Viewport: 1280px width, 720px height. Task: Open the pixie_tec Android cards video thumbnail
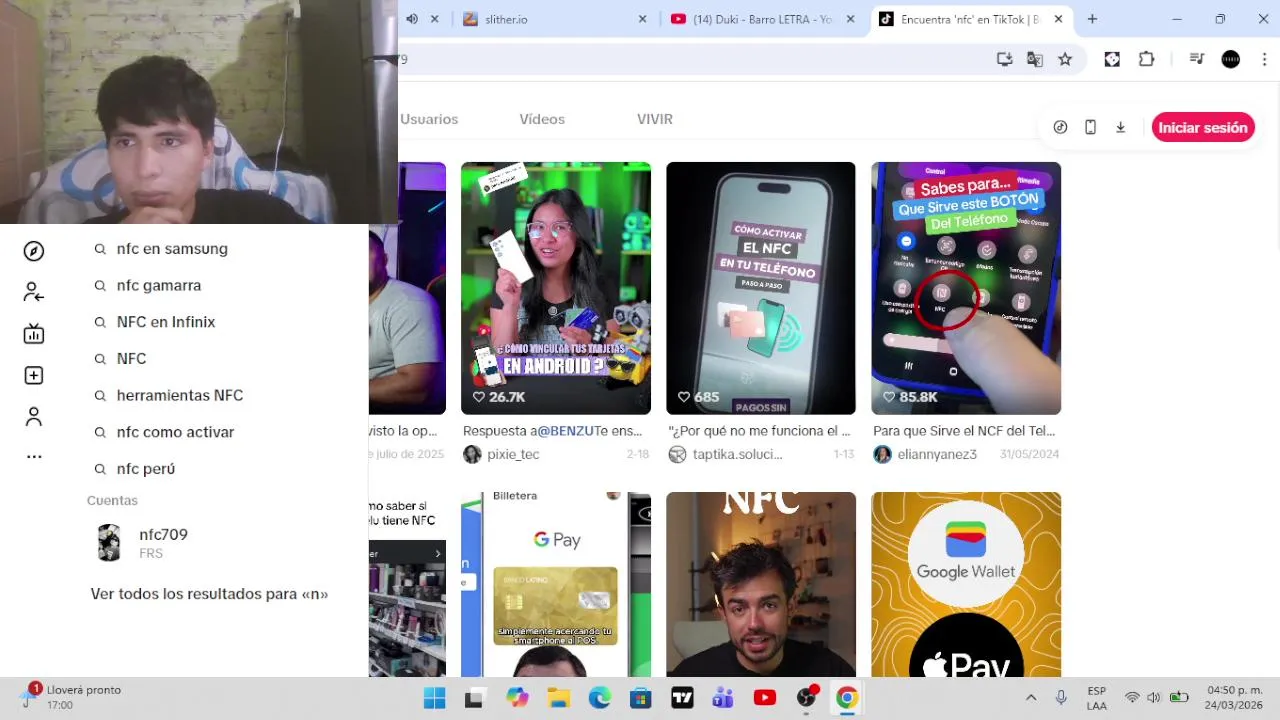point(556,288)
